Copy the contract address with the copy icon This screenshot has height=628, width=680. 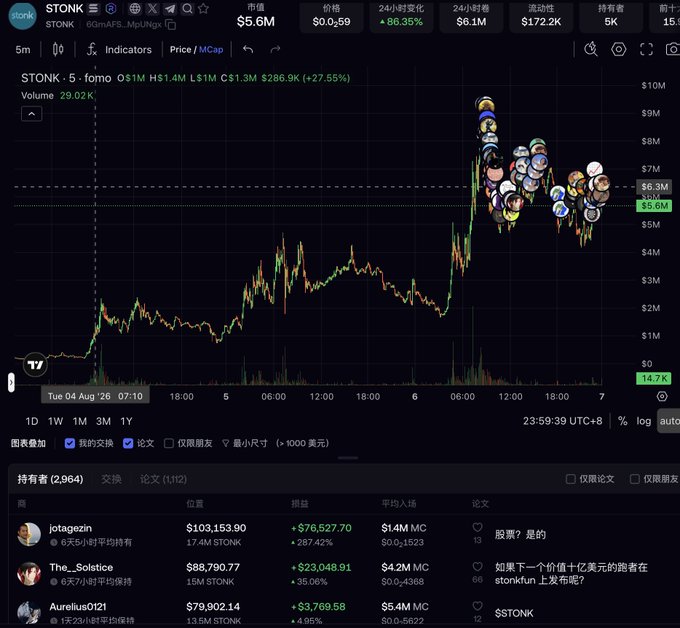(171, 25)
